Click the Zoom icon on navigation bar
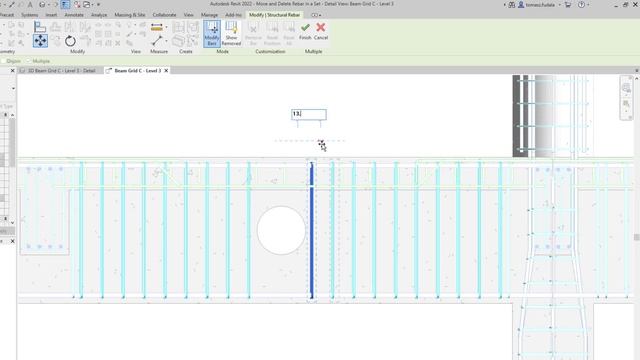Screen dimensions: 640x360 click(627, 104)
